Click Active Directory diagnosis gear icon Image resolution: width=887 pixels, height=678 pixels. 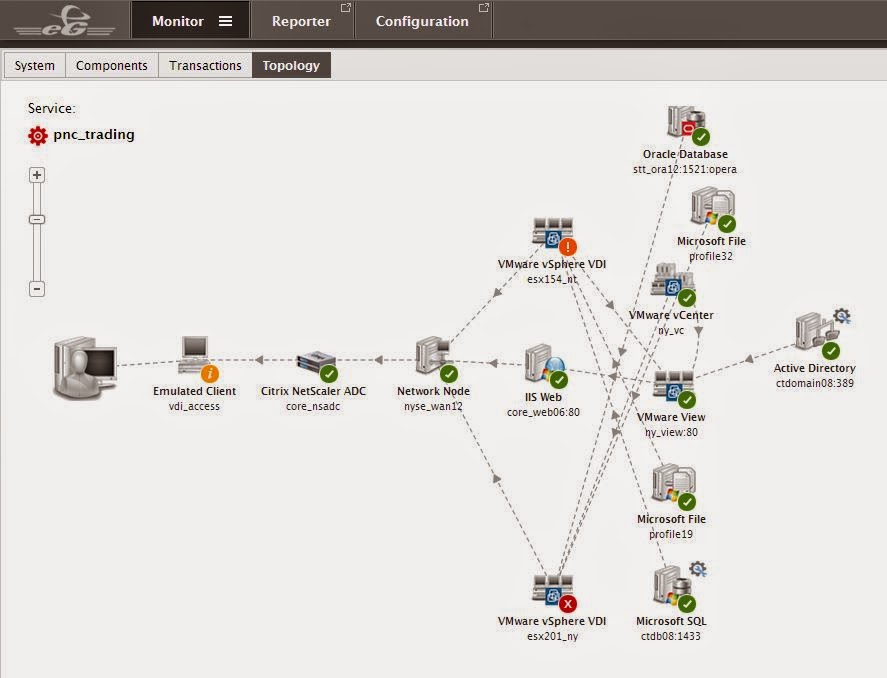(842, 316)
